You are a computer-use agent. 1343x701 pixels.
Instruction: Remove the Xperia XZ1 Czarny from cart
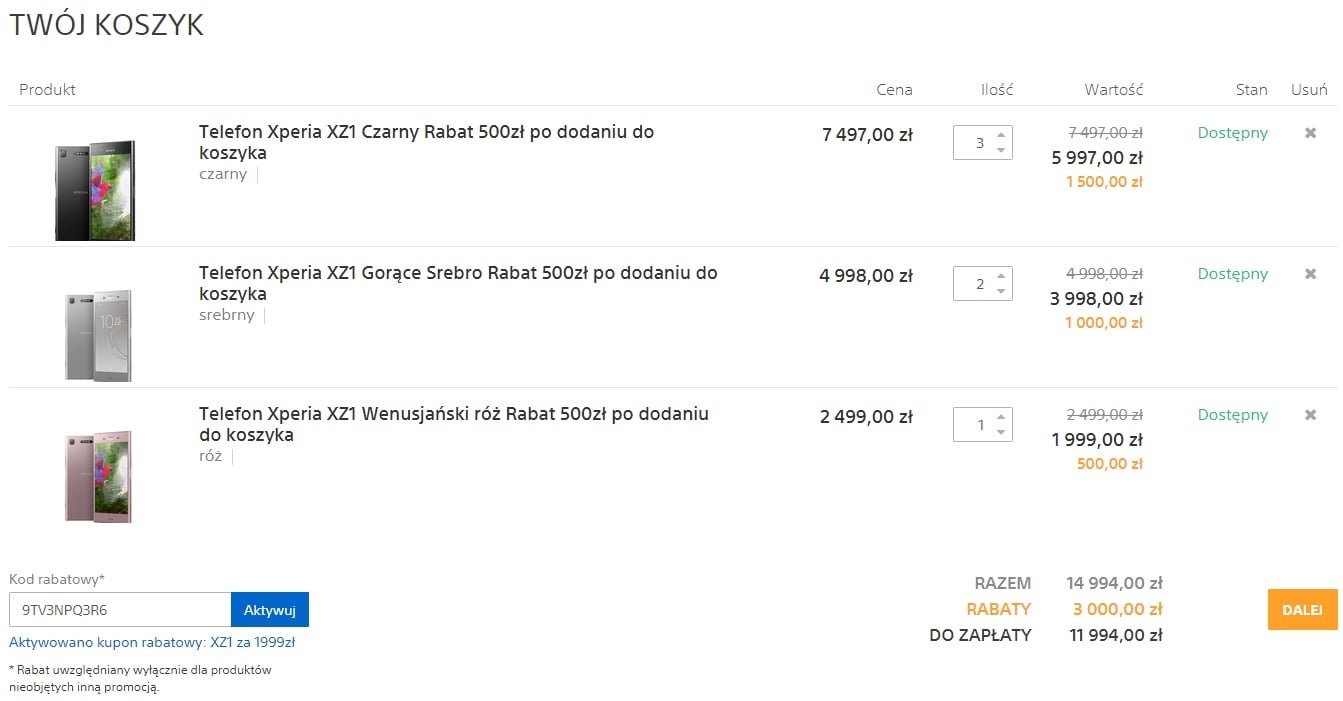tap(1310, 133)
